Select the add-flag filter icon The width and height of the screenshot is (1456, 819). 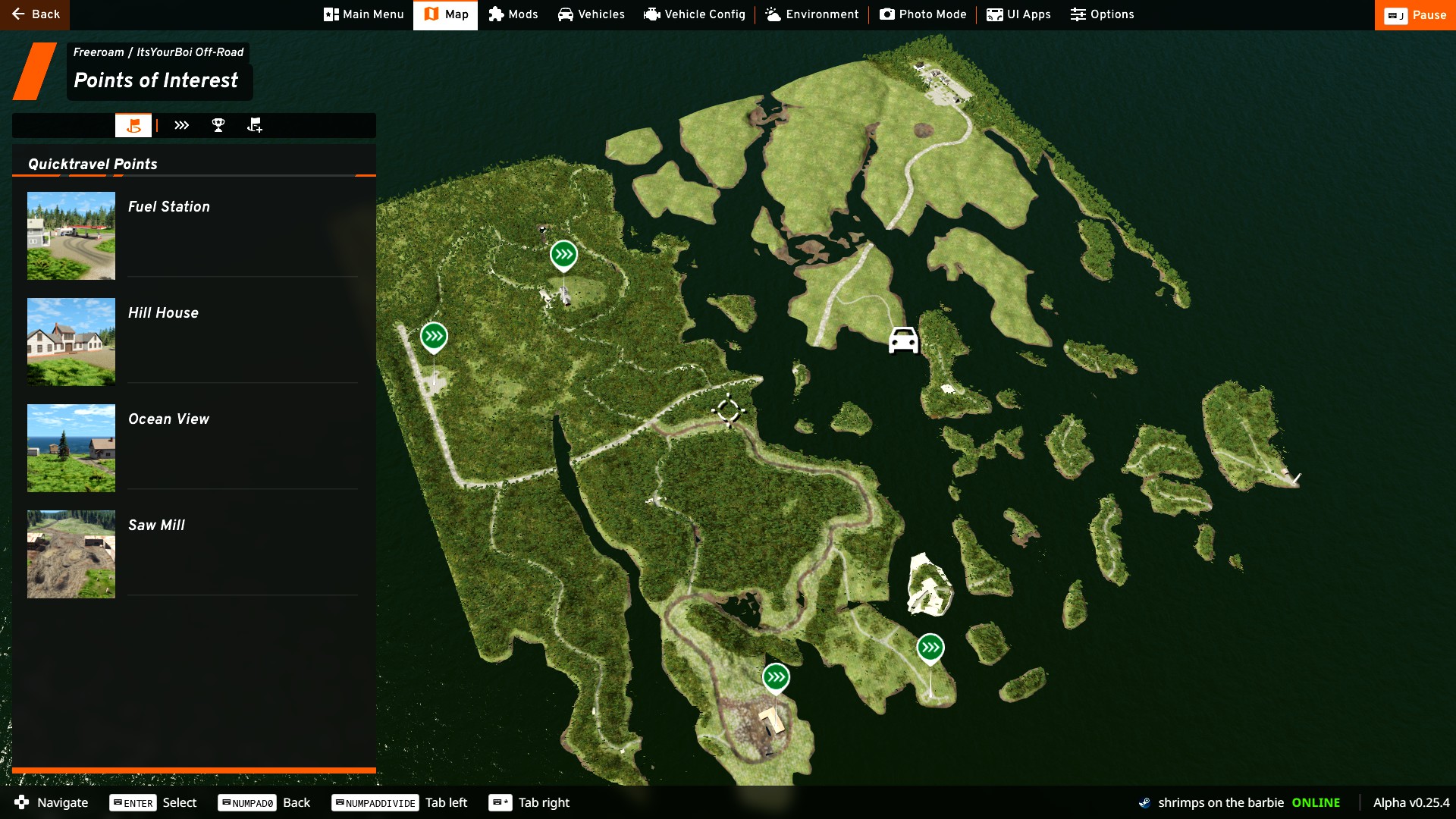tap(255, 125)
